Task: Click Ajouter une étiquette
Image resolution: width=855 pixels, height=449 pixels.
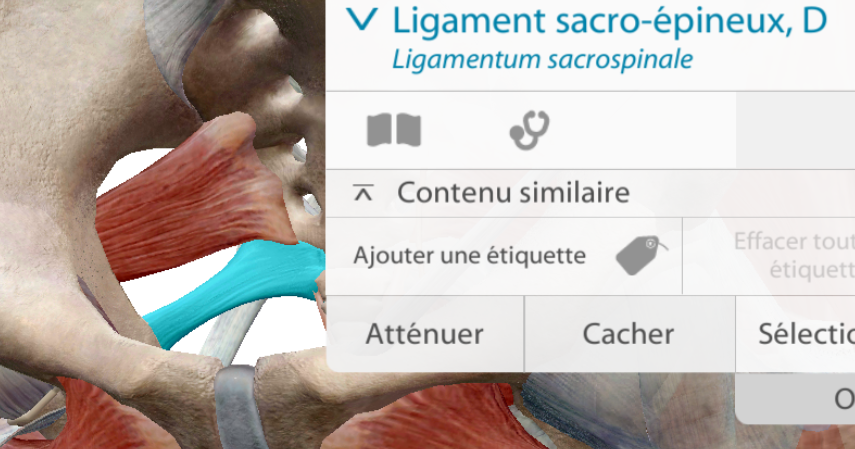Action: point(469,255)
